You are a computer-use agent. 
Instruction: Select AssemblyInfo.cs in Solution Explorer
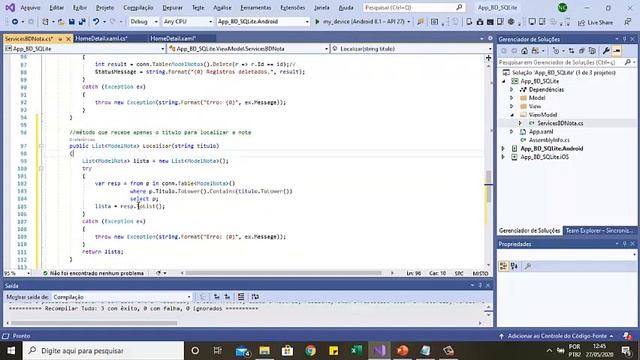point(549,140)
